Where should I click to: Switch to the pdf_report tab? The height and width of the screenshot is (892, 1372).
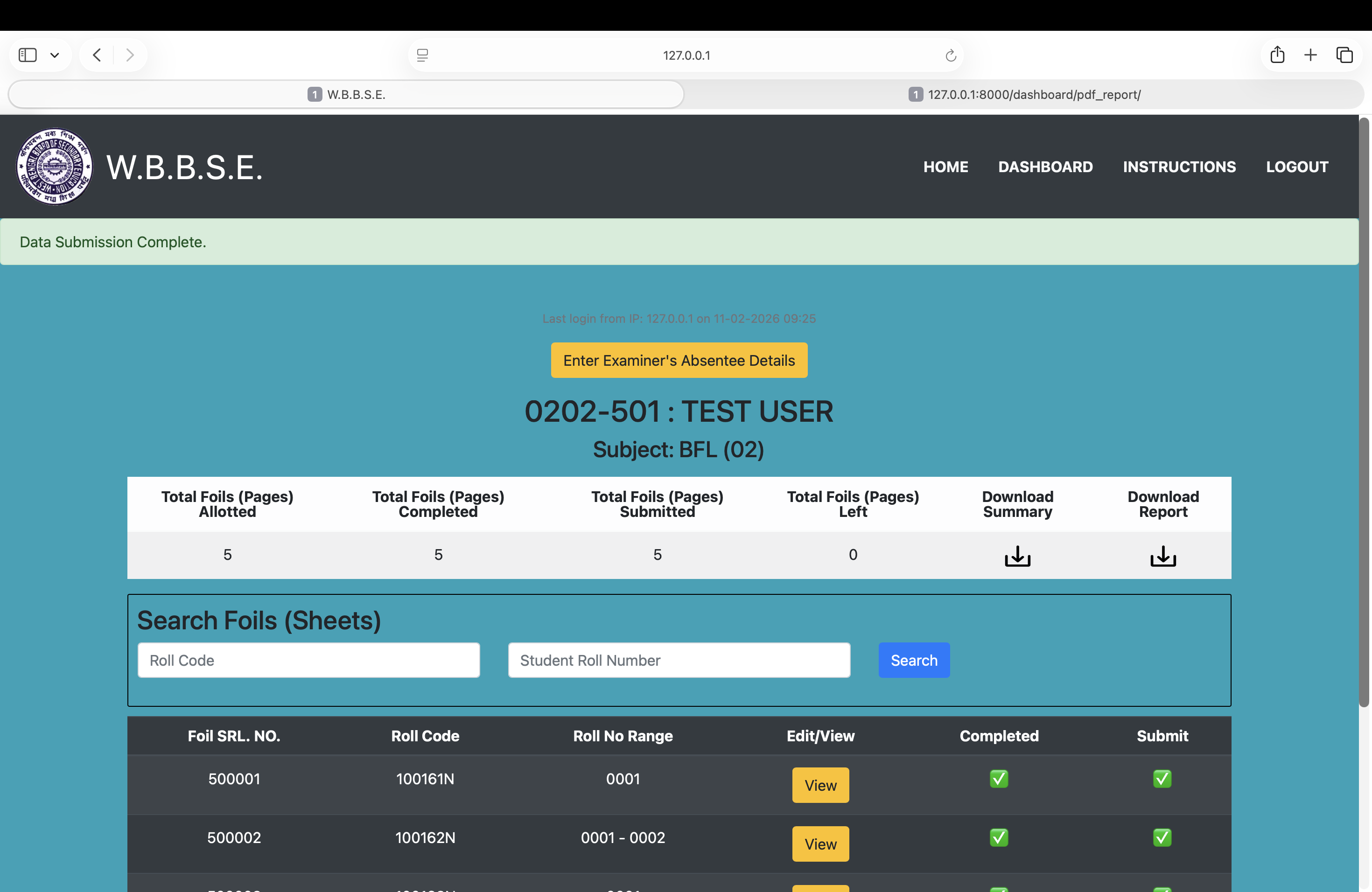coord(1024,95)
